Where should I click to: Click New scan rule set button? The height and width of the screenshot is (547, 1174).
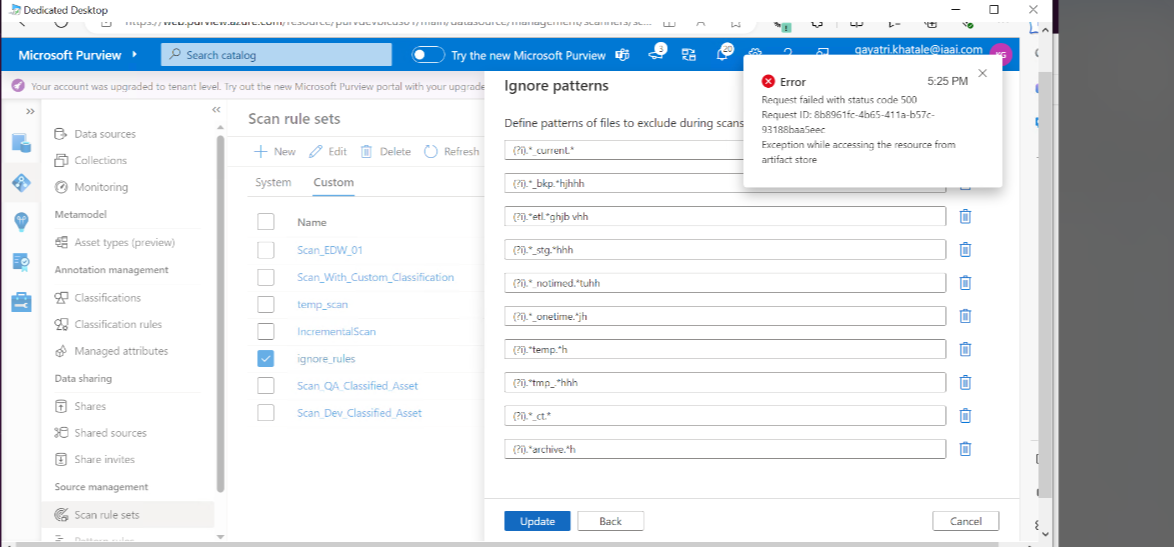tap(275, 151)
